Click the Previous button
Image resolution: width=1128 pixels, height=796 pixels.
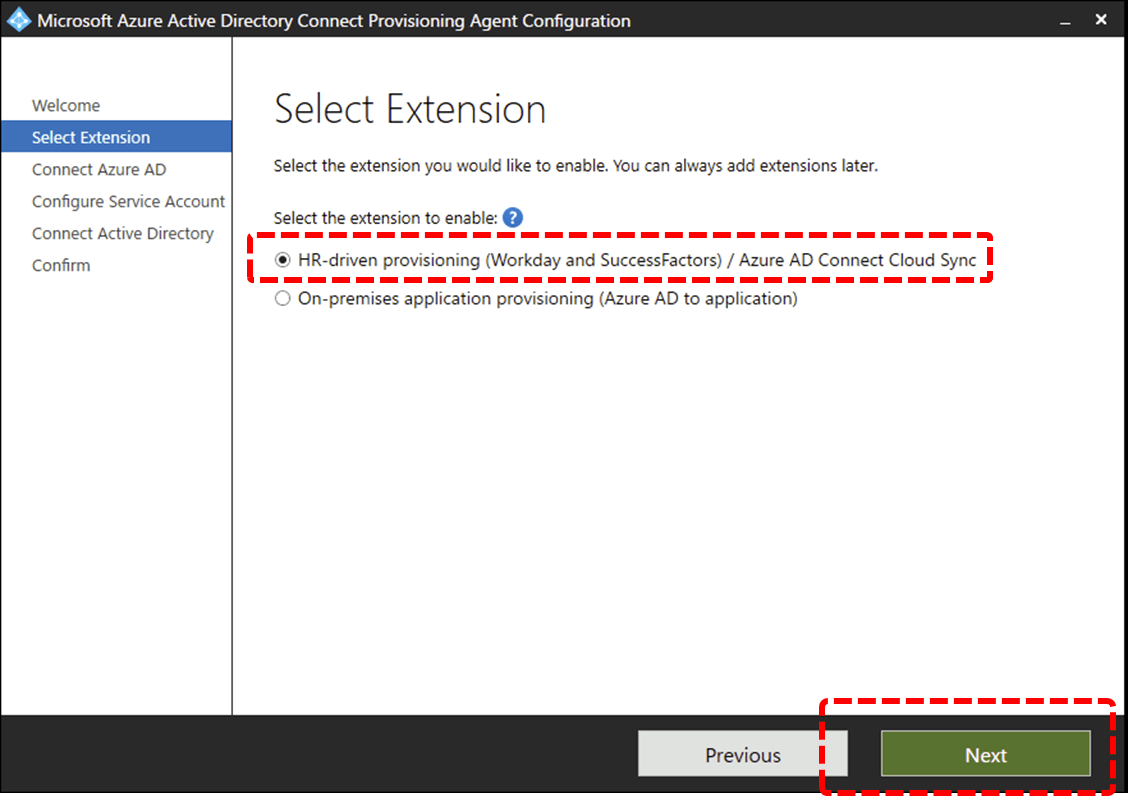pyautogui.click(x=742, y=754)
